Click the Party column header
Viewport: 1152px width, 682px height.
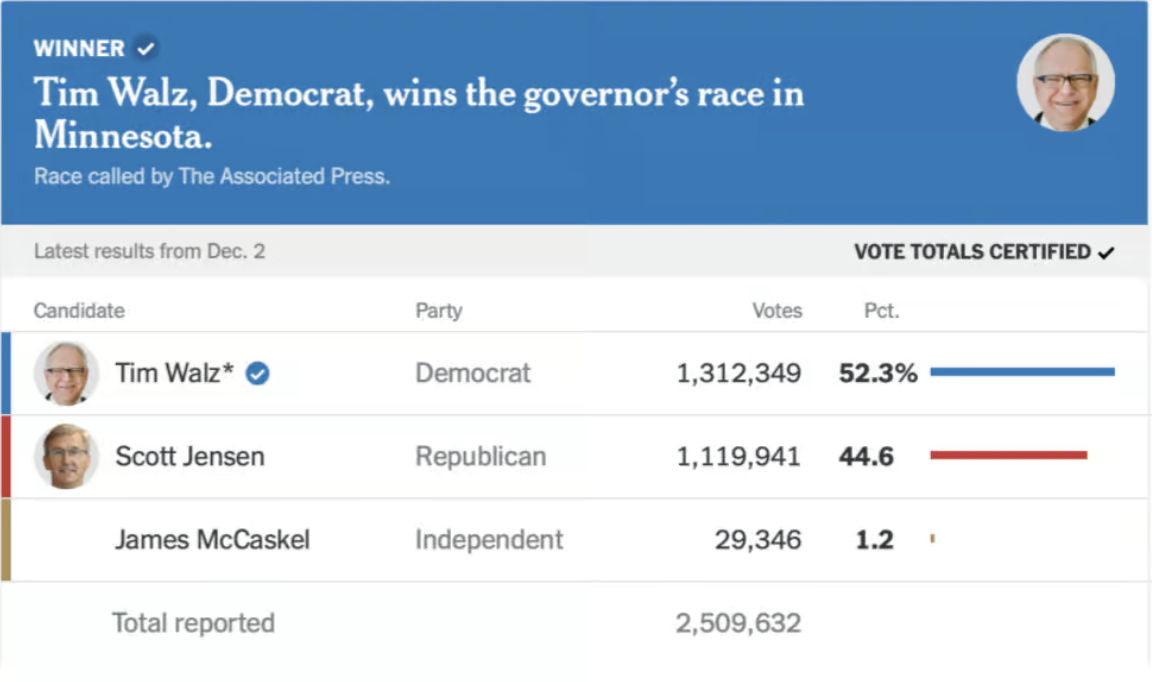(x=439, y=311)
